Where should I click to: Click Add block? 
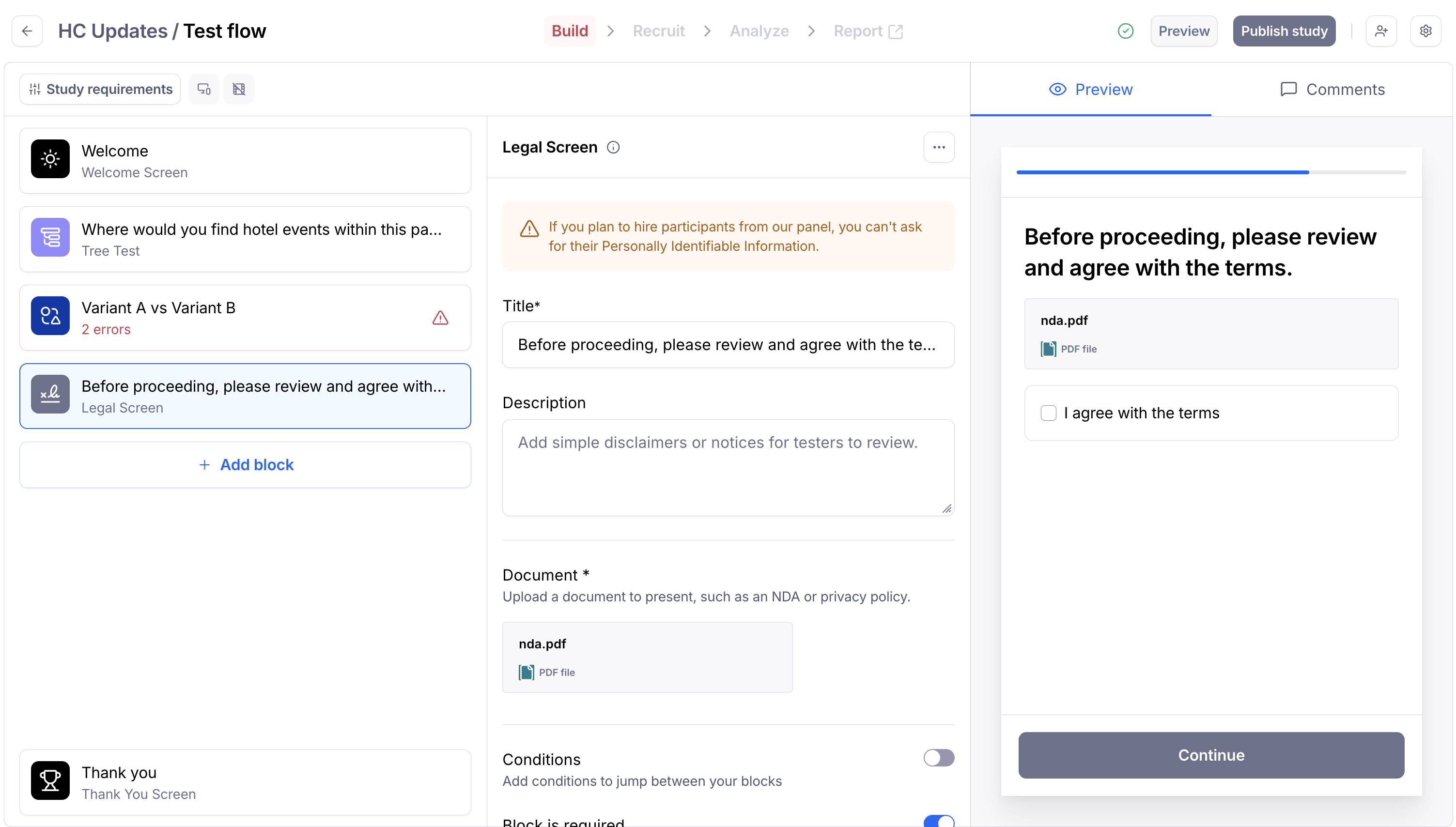click(245, 465)
